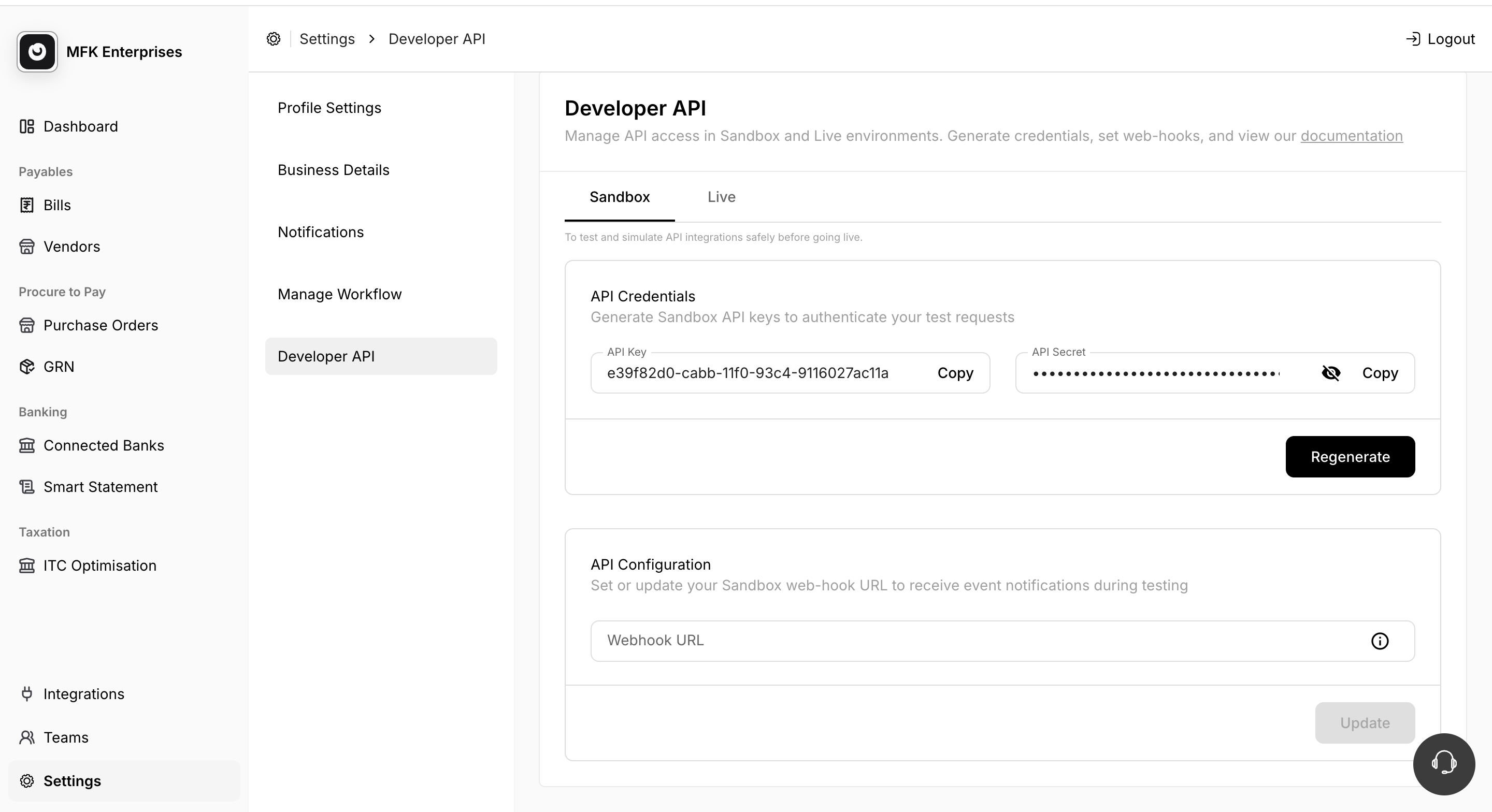Viewport: 1492px width, 812px height.
Task: Copy the API Key value
Action: pyautogui.click(x=955, y=373)
